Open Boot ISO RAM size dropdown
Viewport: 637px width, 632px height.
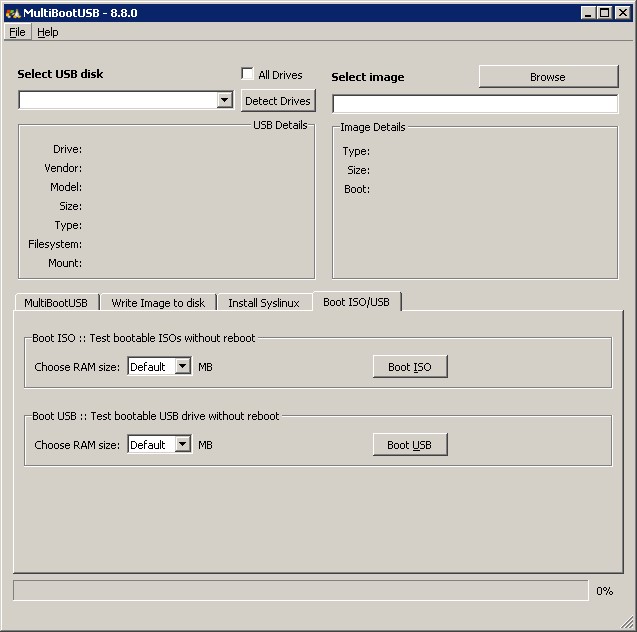point(182,367)
